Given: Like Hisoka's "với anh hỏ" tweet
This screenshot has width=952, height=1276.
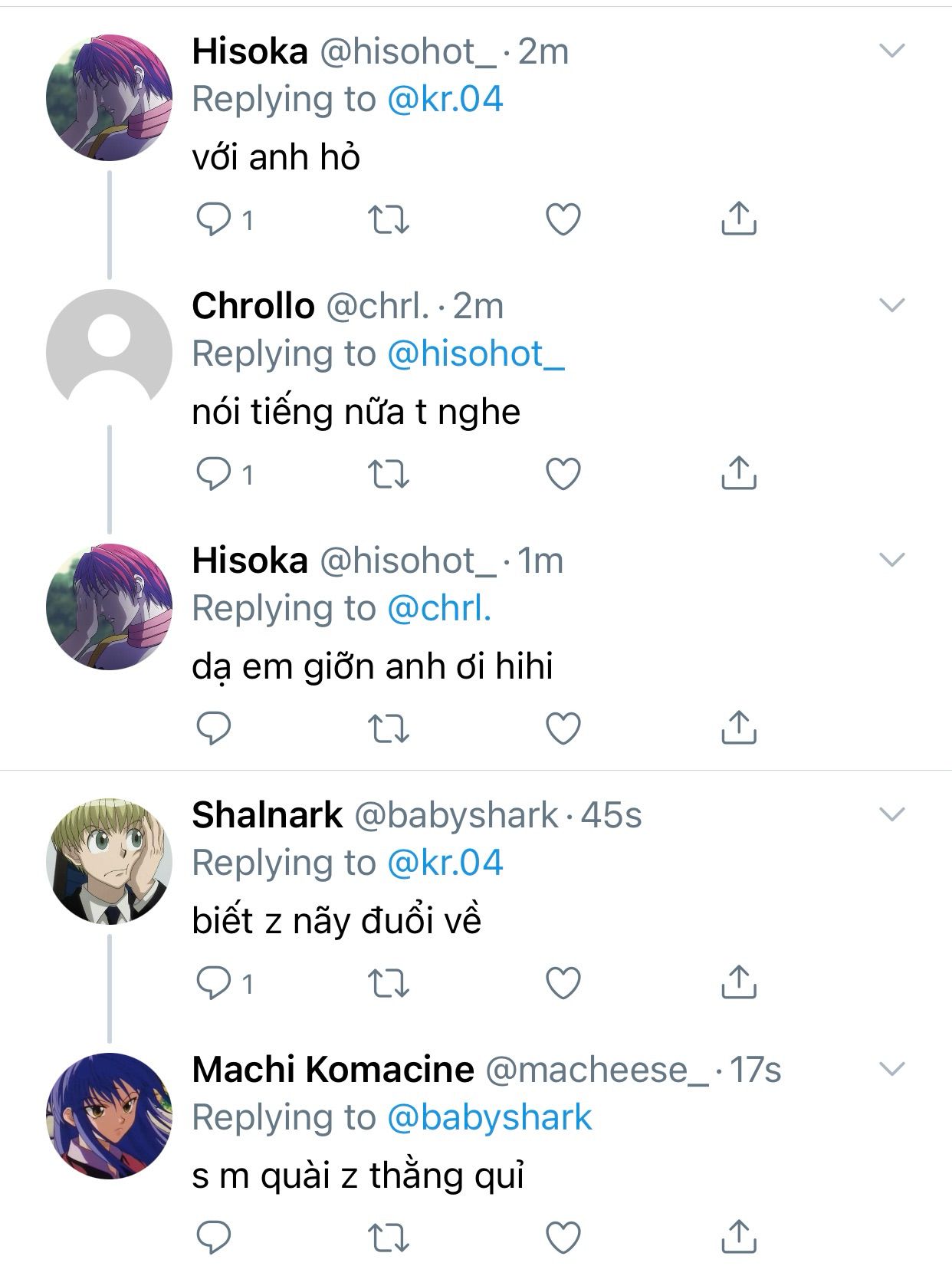Looking at the screenshot, I should coord(563,219).
